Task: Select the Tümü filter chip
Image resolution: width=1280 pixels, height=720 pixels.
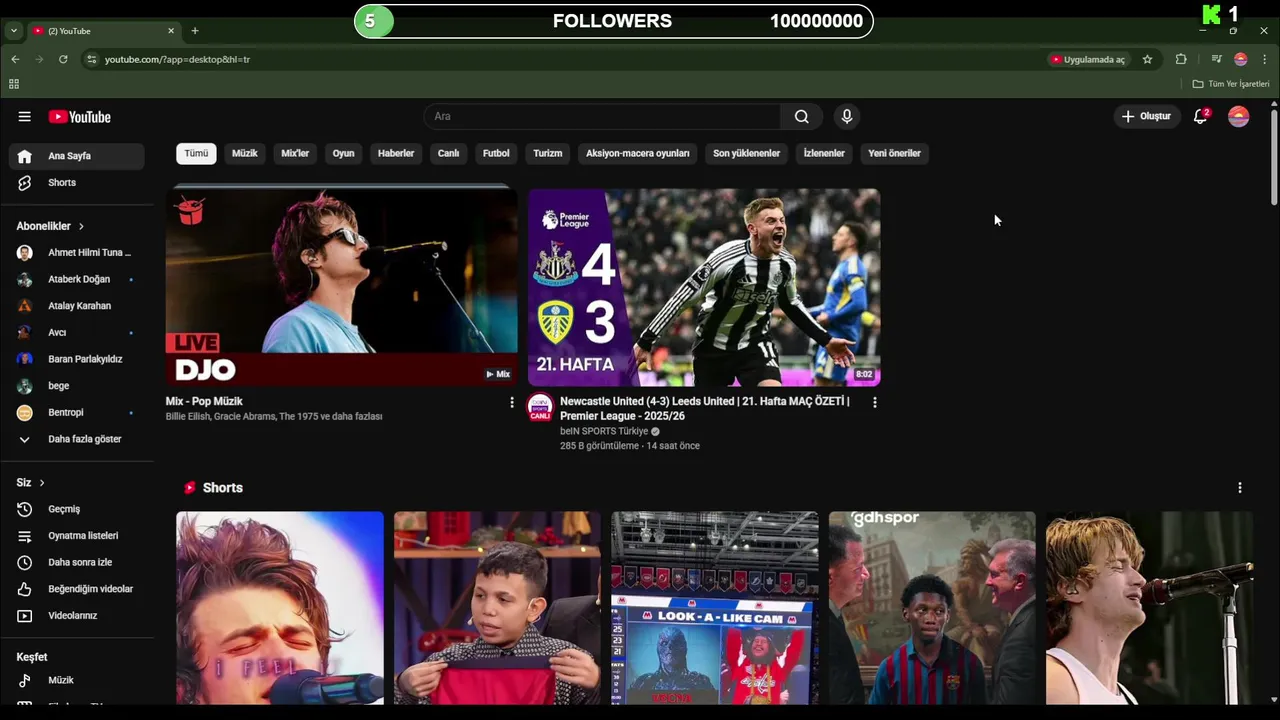Action: [x=196, y=153]
